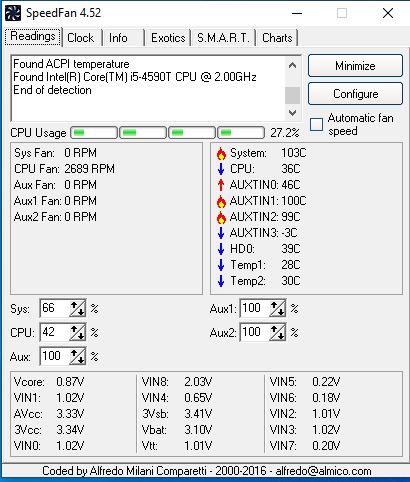This screenshot has width=410, height=482.
Task: Click the 'Sys Fan: 0 RPM' reading
Action: click(55, 153)
